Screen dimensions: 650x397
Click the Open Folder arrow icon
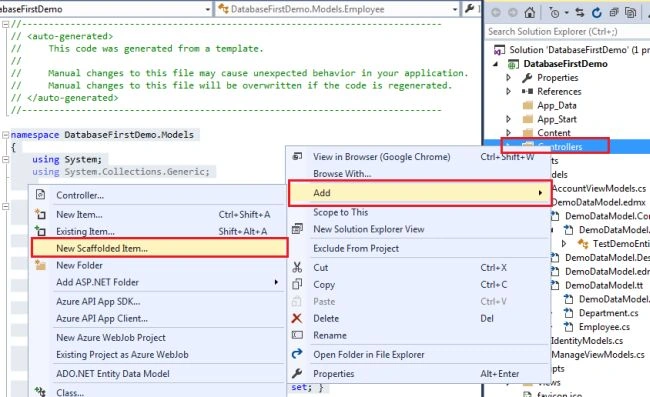pos(297,354)
